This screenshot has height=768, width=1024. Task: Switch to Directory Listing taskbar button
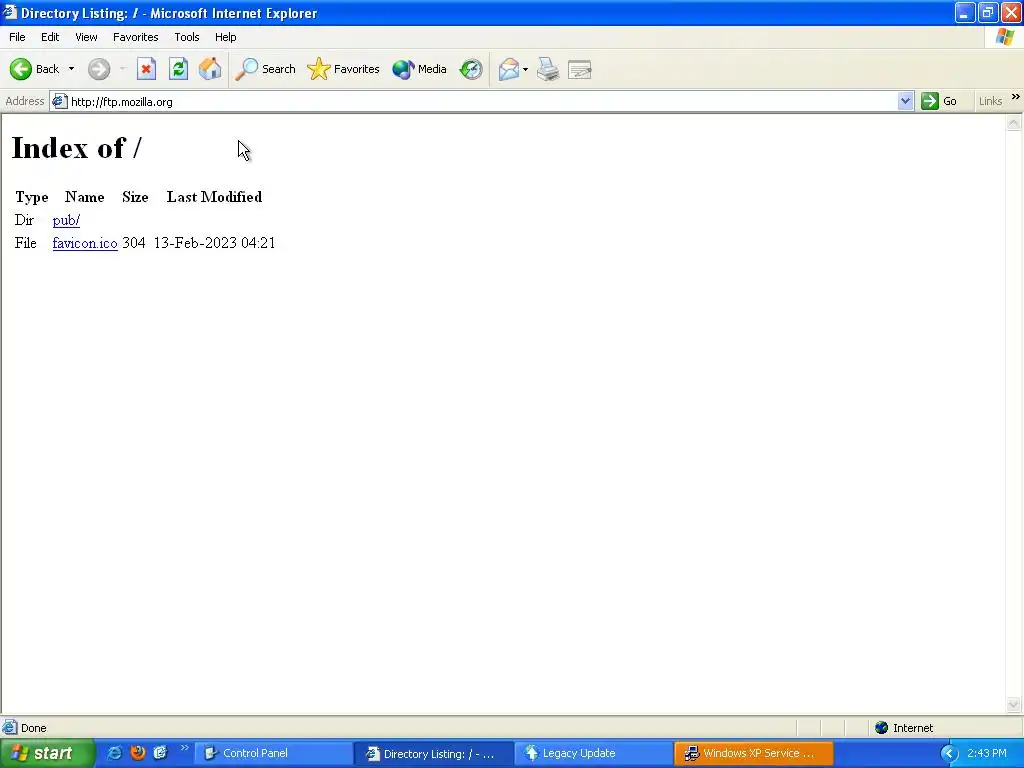pyautogui.click(x=434, y=754)
